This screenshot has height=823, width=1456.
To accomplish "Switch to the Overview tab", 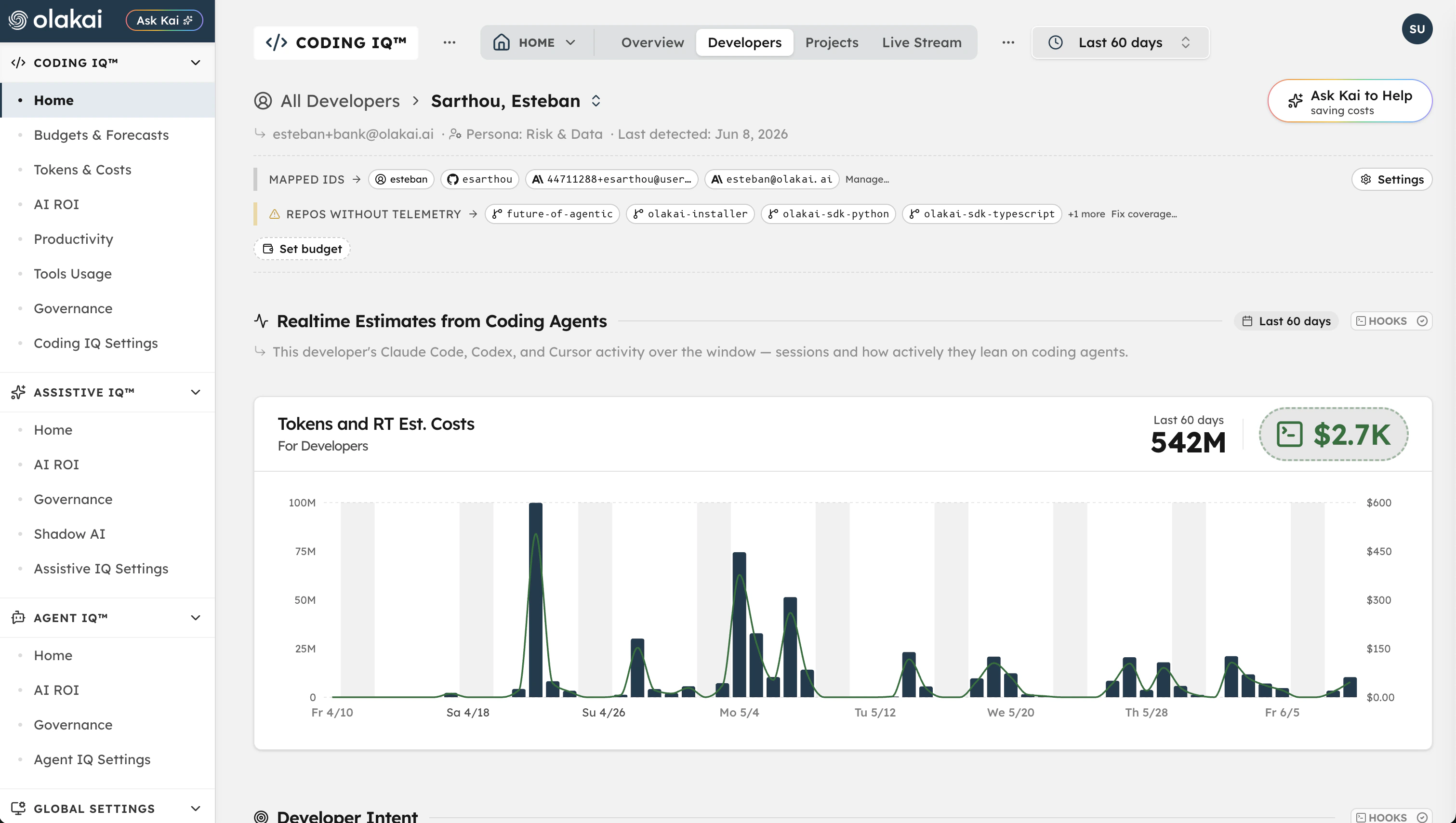I will click(x=652, y=42).
